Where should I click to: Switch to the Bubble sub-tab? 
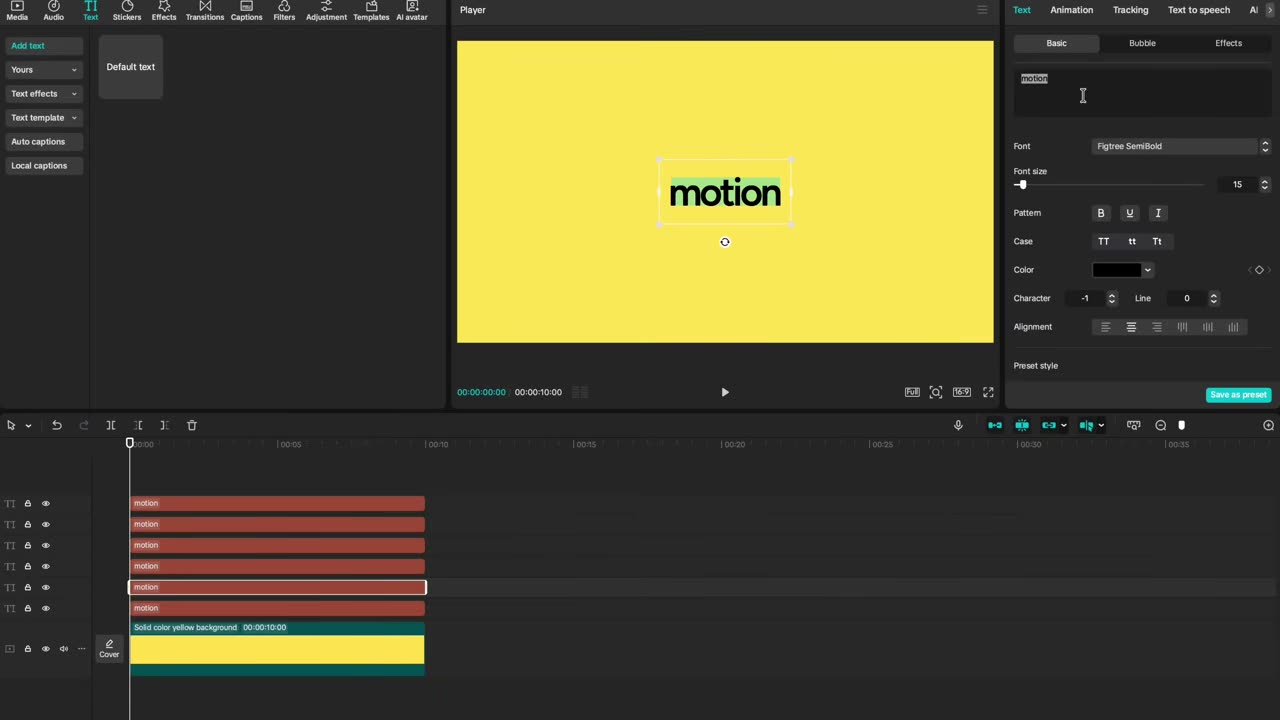(1142, 43)
